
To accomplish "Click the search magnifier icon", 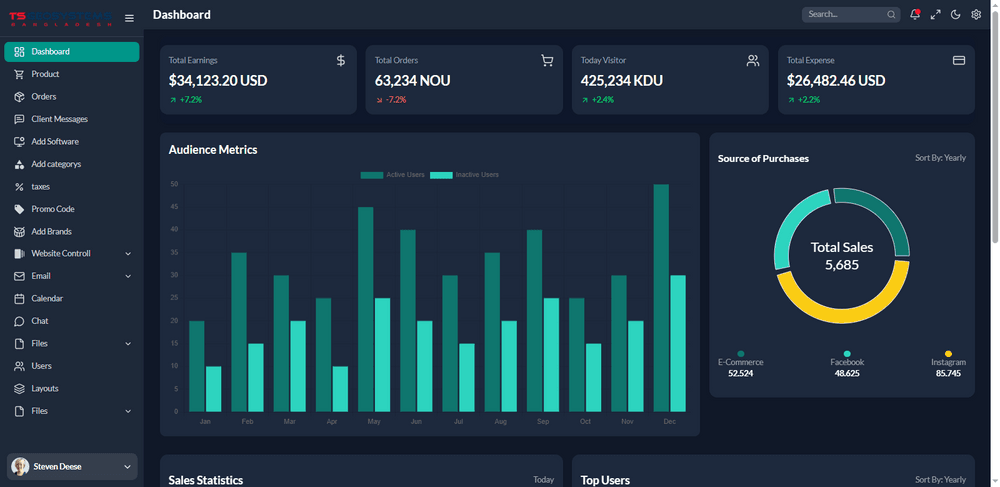I will coord(891,15).
